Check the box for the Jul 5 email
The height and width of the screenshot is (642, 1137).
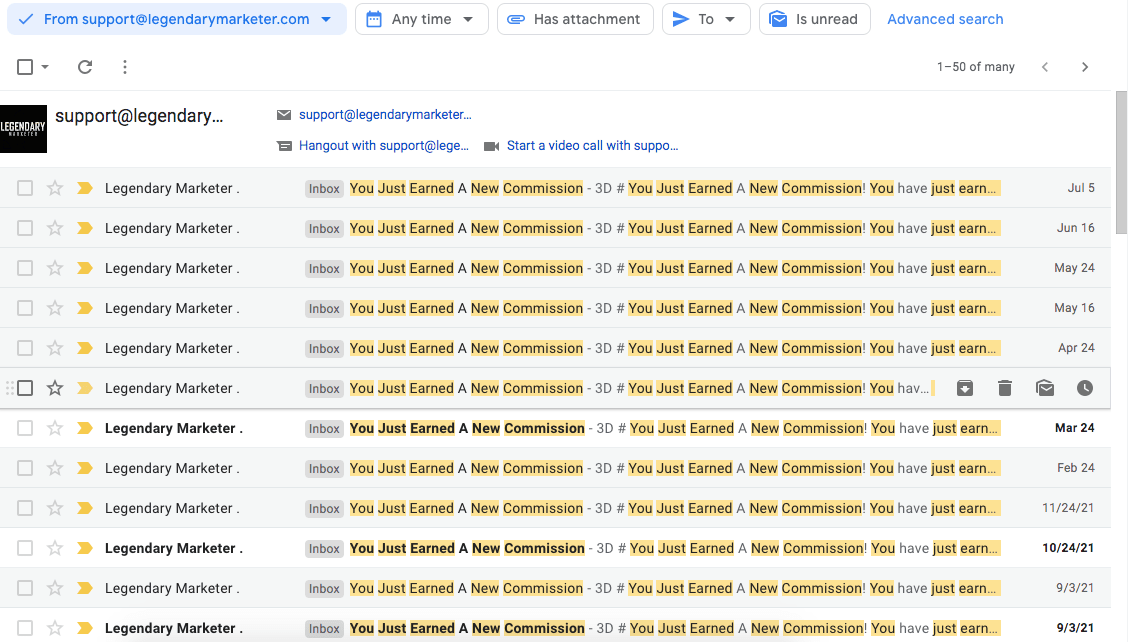click(25, 188)
